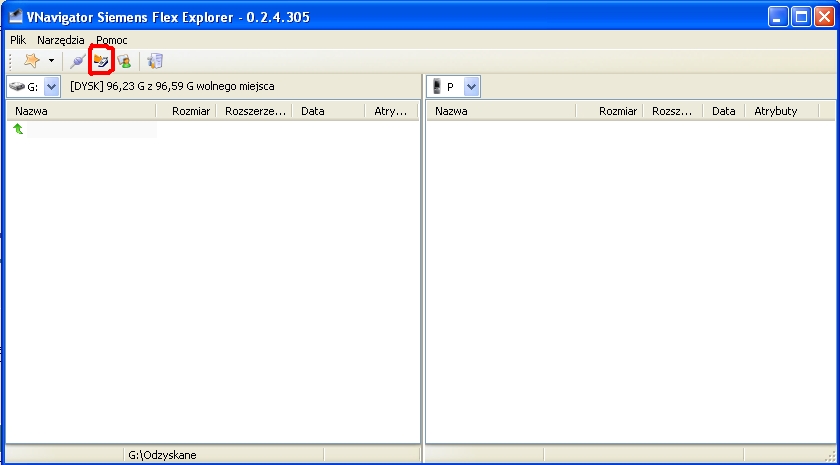Open the dropdown arrow beside the star icon
840x465 pixels.
coord(51,61)
